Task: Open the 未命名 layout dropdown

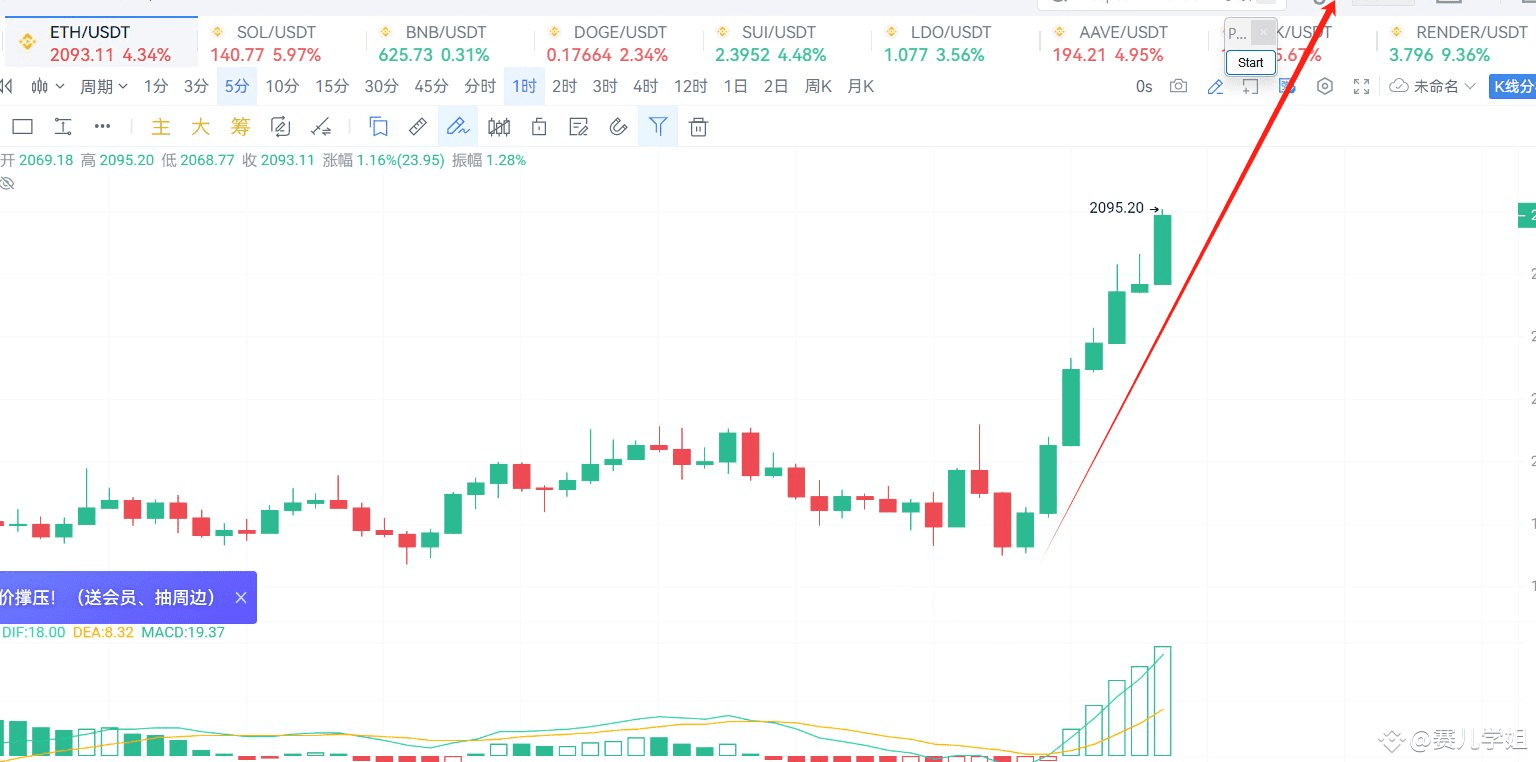Action: (1434, 87)
